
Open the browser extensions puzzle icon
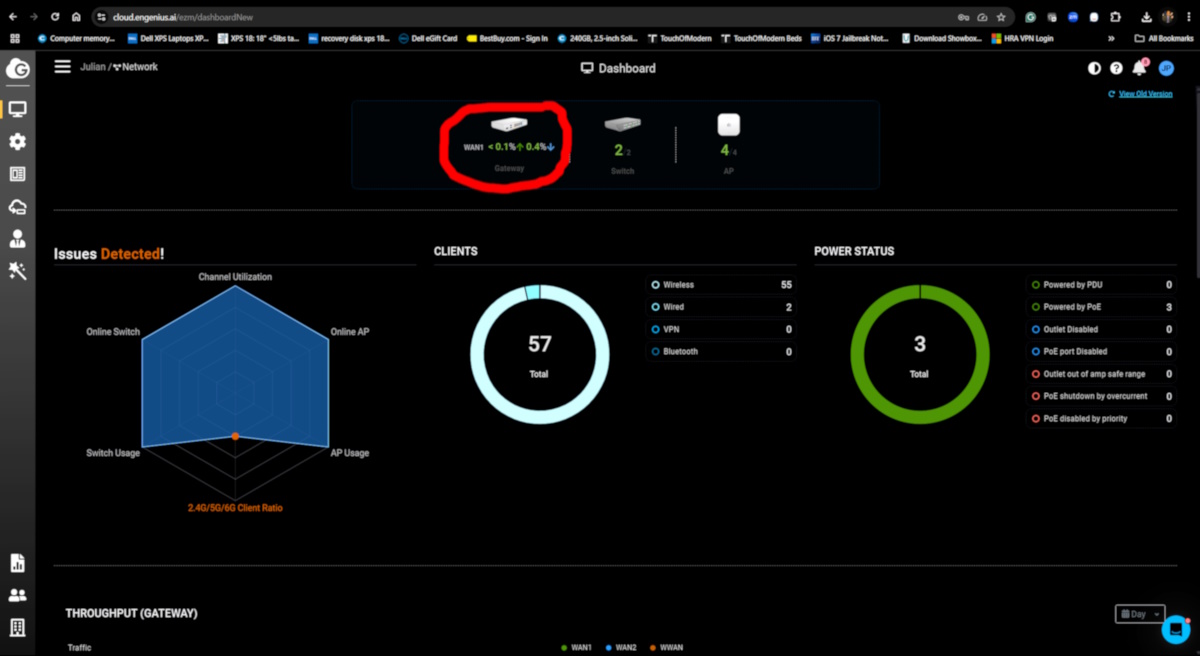tap(1116, 17)
